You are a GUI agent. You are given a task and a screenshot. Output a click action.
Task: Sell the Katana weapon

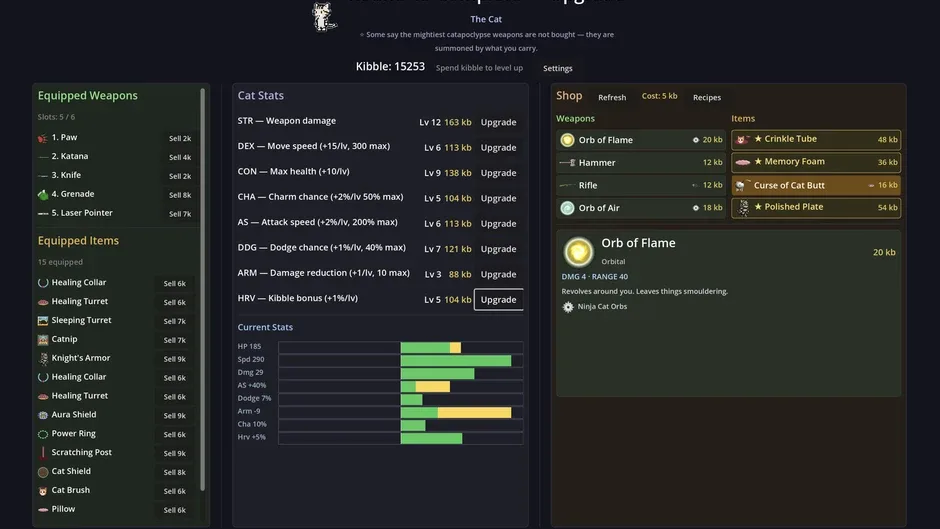tap(180, 157)
